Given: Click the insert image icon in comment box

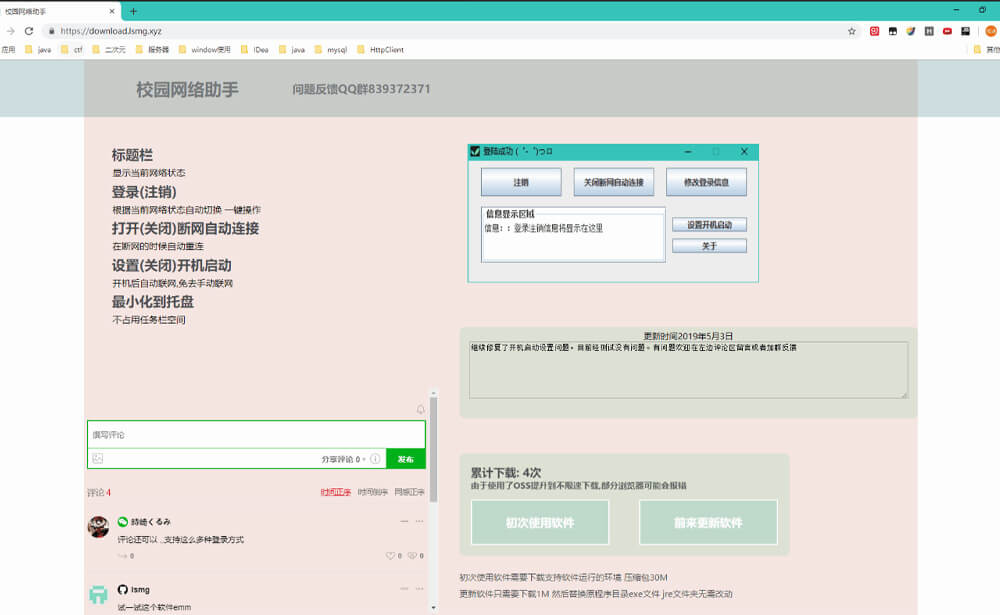Looking at the screenshot, I should (x=97, y=459).
